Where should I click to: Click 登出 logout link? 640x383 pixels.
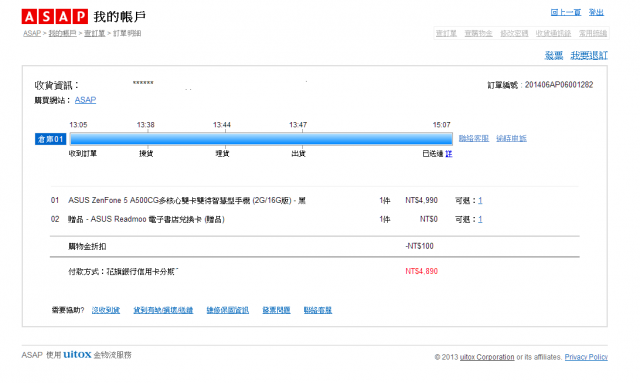click(x=596, y=12)
